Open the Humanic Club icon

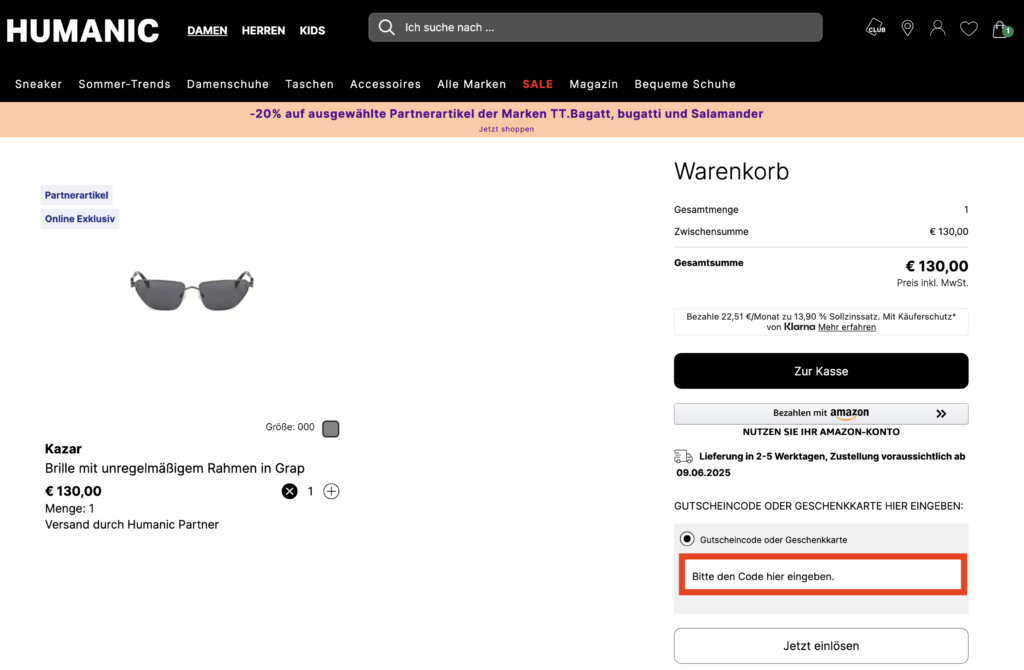click(x=876, y=28)
